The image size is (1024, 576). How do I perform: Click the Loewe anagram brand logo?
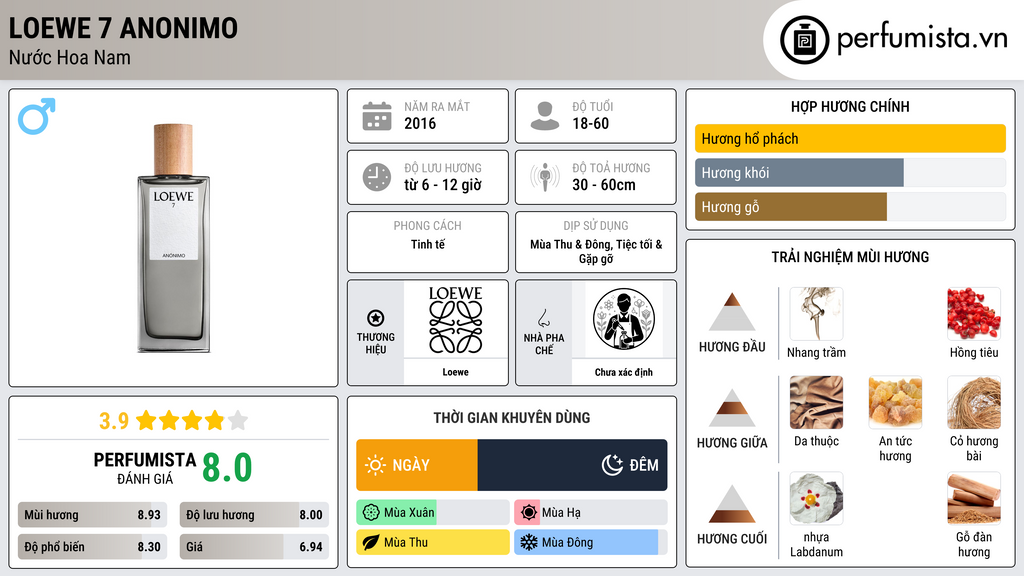pos(455,320)
